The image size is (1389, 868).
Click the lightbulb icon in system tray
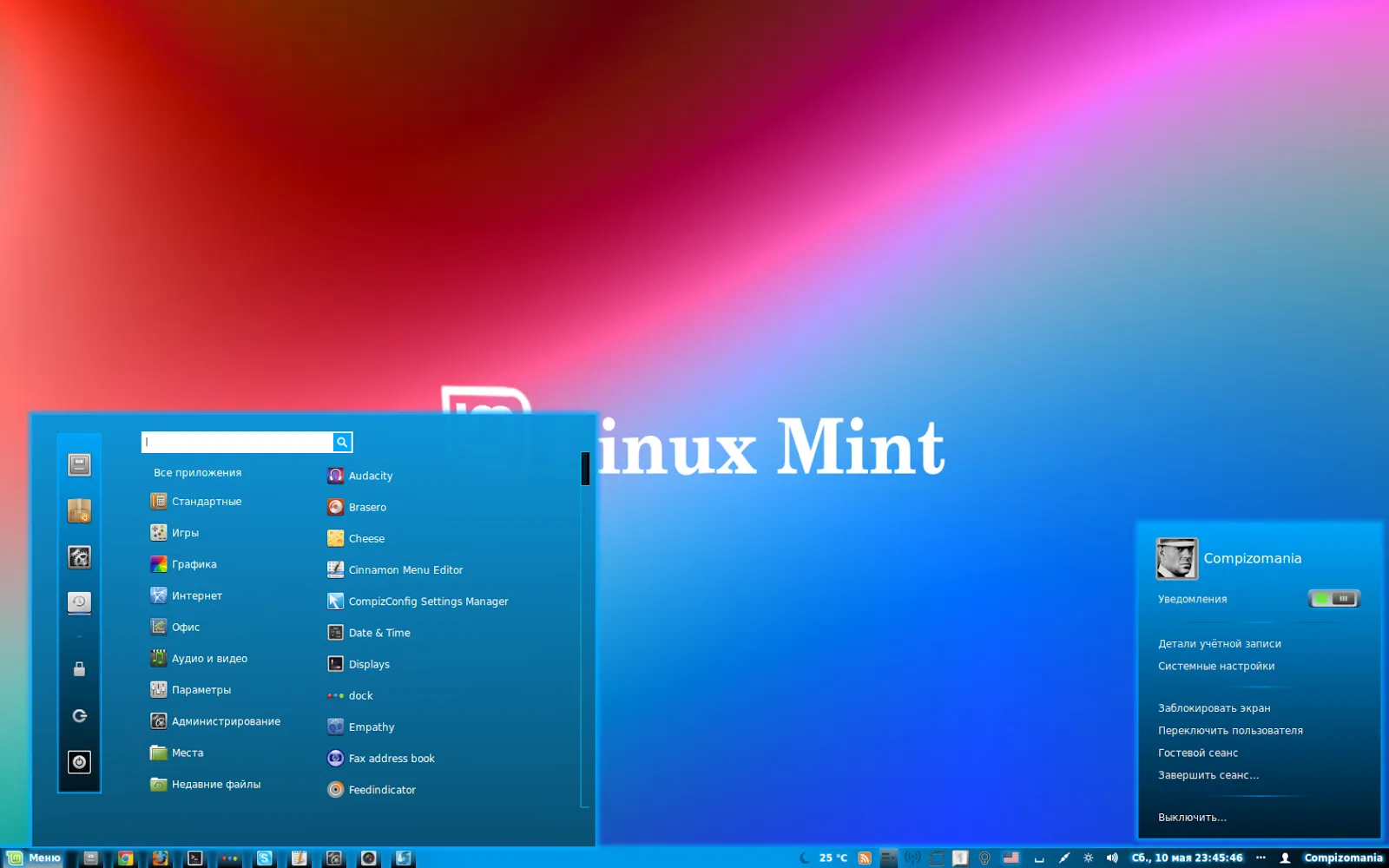click(x=984, y=858)
